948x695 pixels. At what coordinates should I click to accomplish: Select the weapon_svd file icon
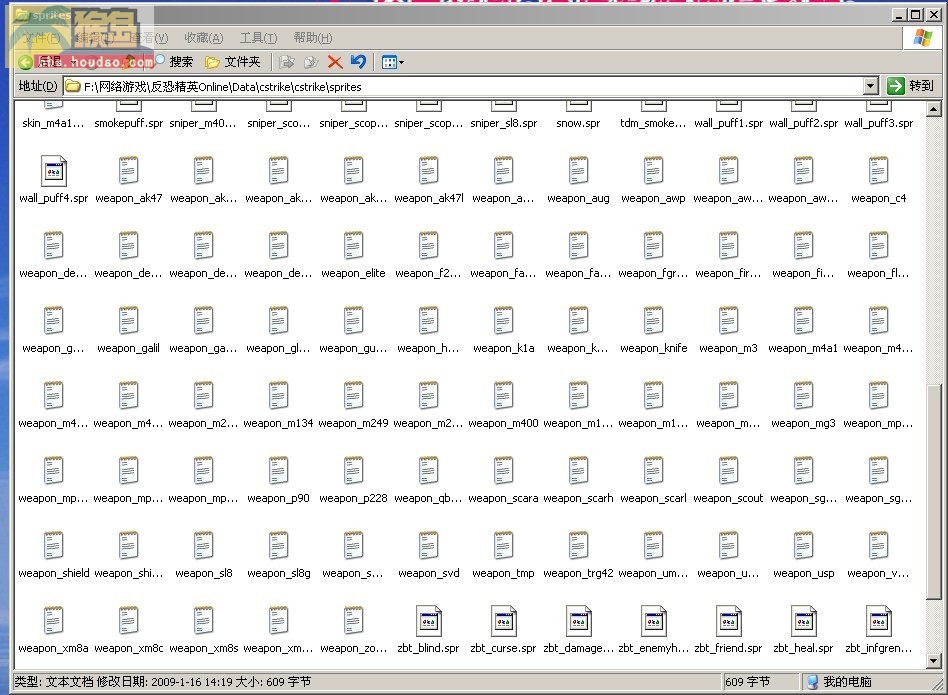tap(428, 546)
